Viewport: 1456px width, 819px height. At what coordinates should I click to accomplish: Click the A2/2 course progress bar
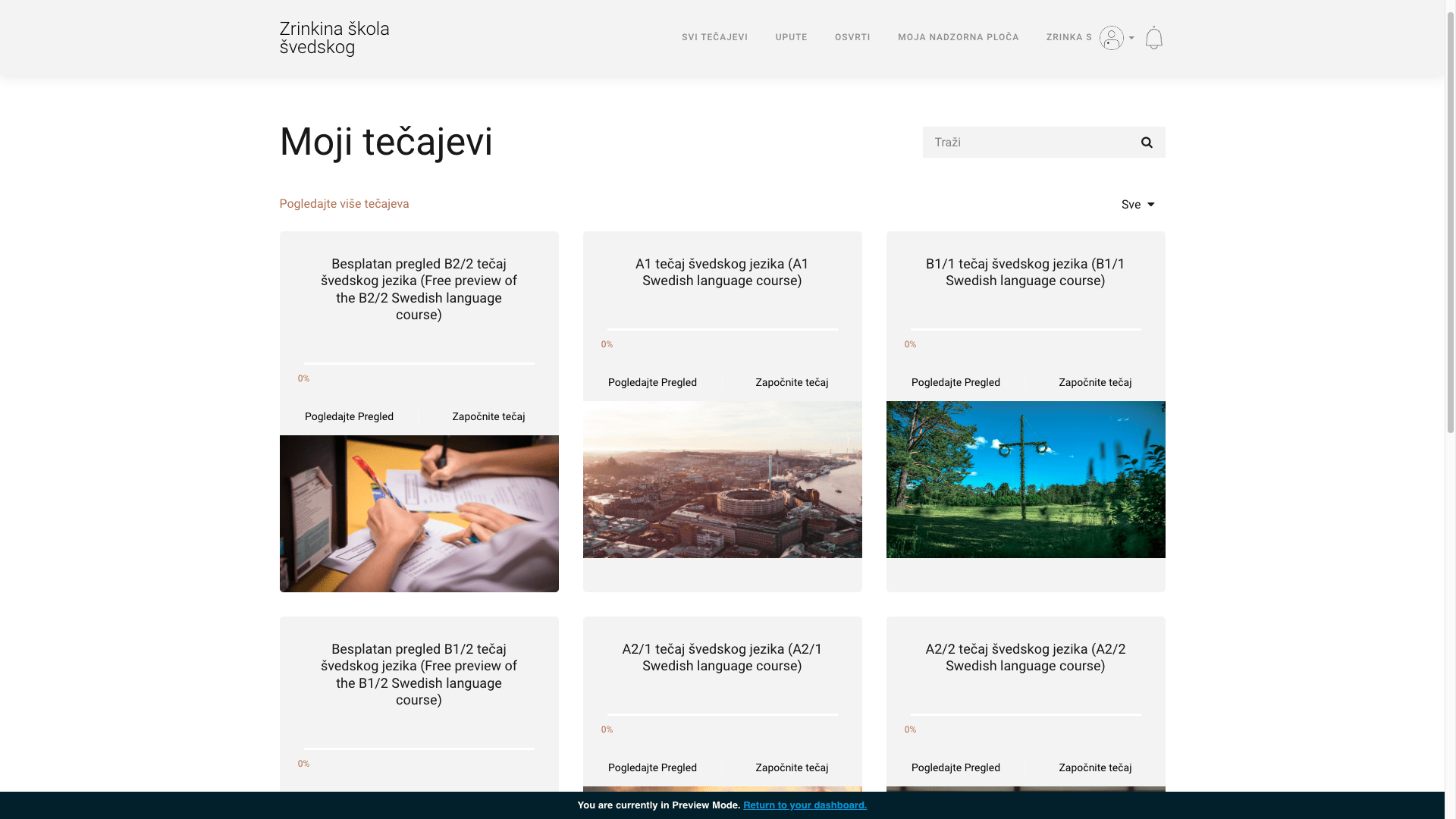click(1026, 714)
